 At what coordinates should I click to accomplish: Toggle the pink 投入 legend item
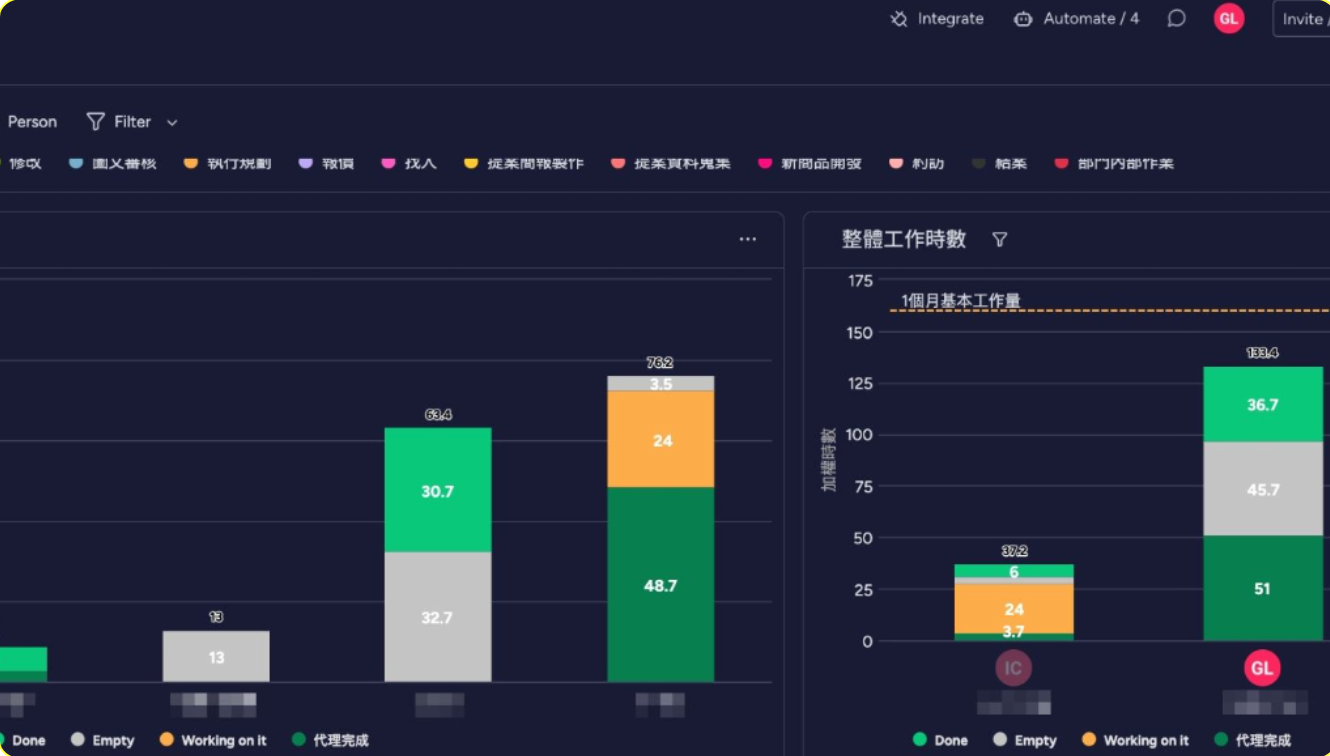tap(410, 163)
